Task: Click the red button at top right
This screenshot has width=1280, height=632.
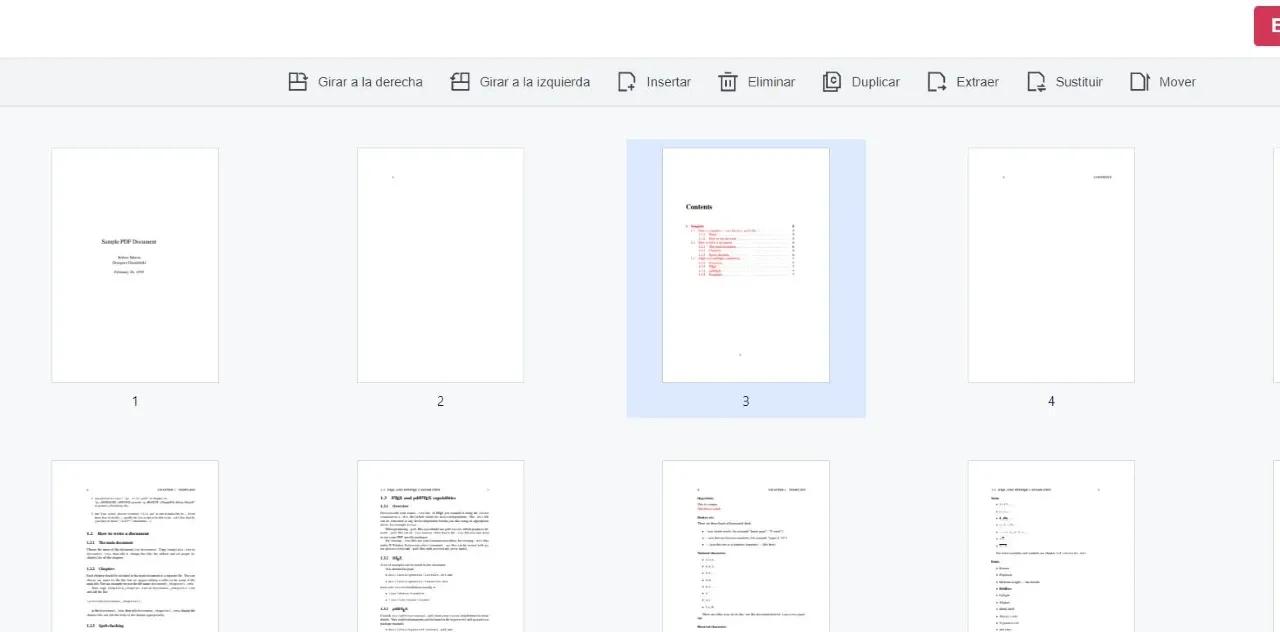Action: [x=1267, y=26]
